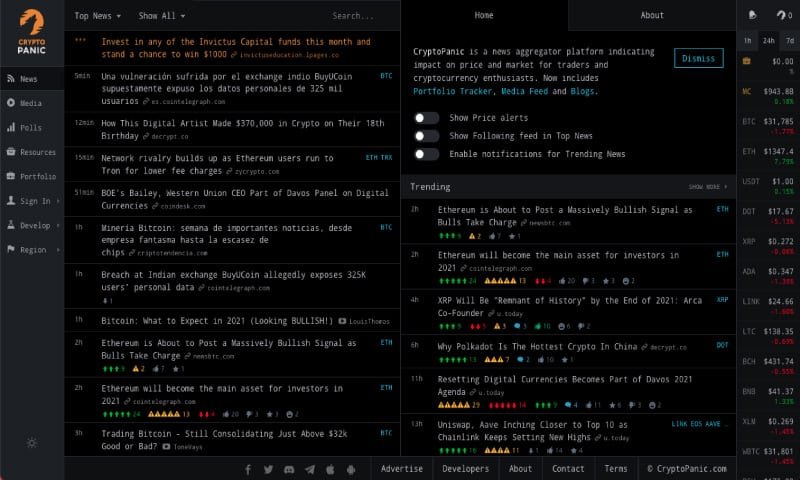The height and width of the screenshot is (480, 800).
Task: Click Contact in footer
Action: coord(568,469)
